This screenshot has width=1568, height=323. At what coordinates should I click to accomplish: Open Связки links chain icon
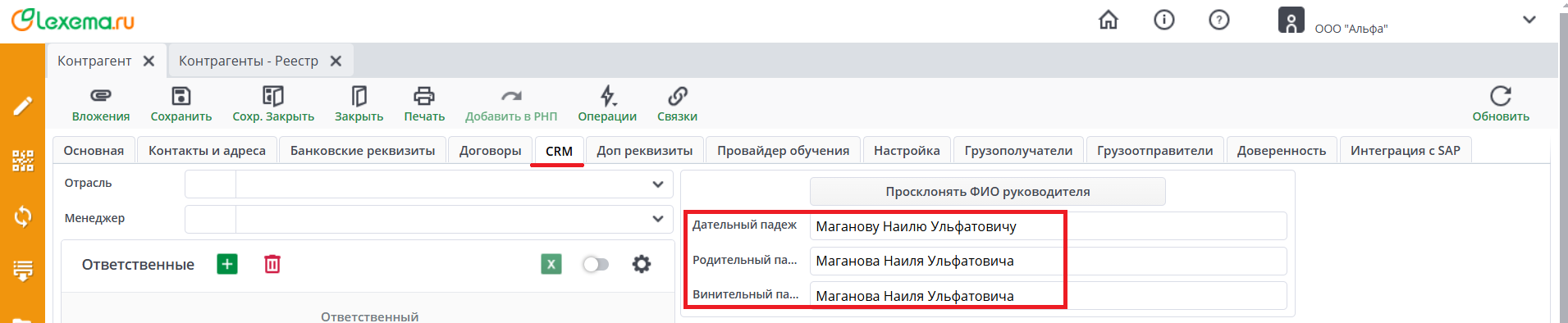677,96
